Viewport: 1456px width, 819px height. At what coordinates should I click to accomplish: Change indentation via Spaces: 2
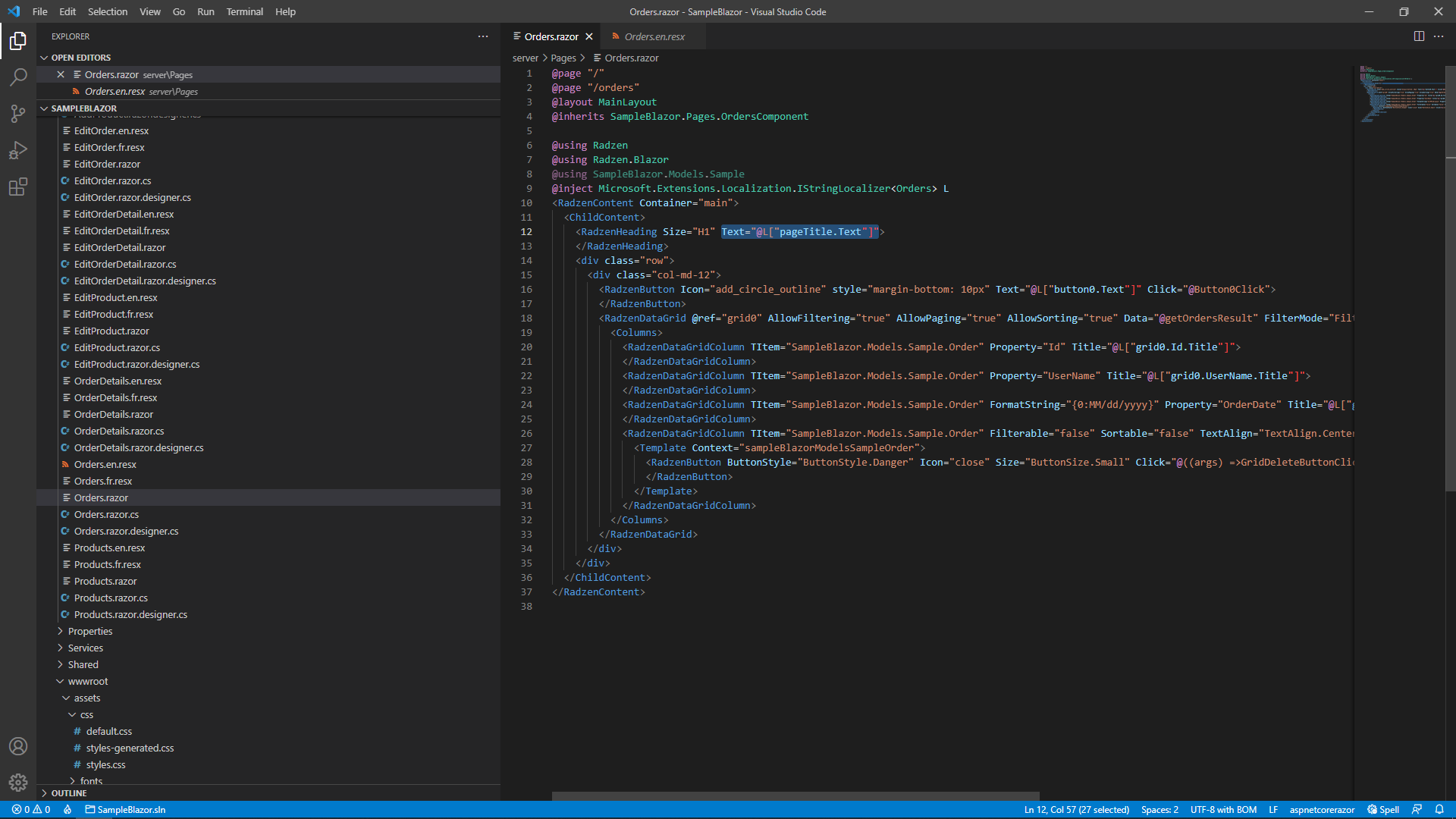click(x=1159, y=810)
